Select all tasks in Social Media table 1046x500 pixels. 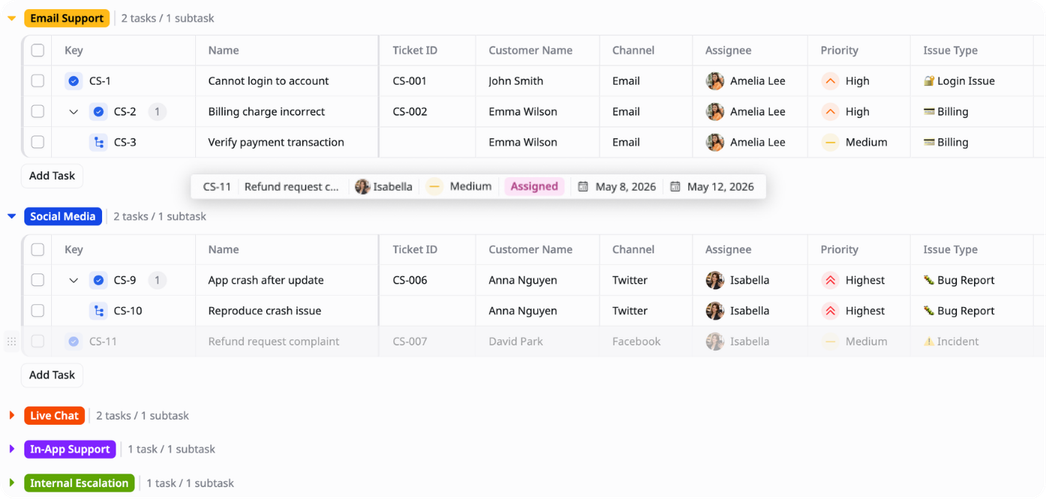[x=38, y=250]
